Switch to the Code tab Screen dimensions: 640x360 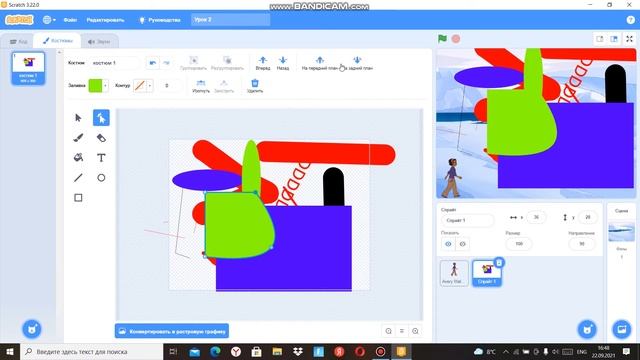coord(18,41)
